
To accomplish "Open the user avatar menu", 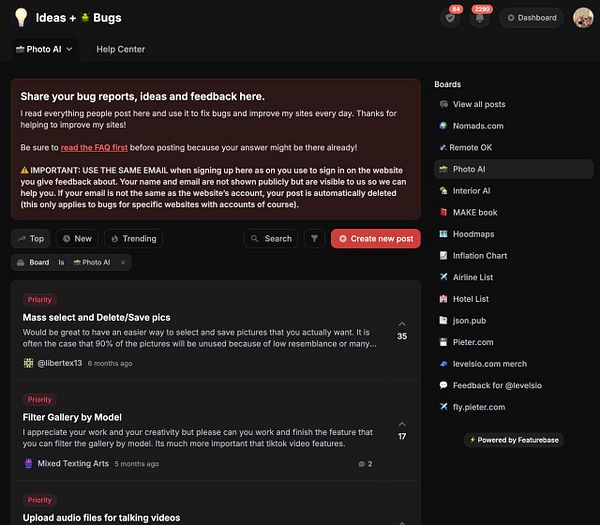I will pyautogui.click(x=583, y=18).
